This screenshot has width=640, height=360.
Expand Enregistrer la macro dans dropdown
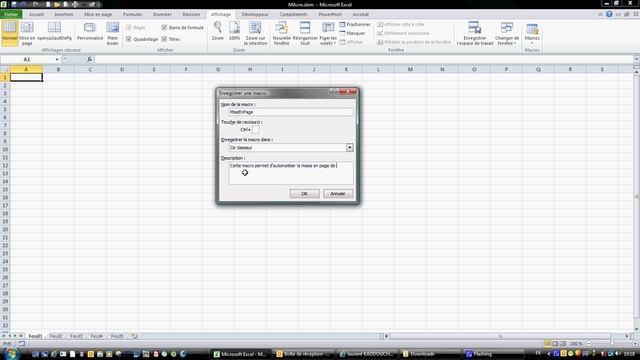[x=349, y=148]
